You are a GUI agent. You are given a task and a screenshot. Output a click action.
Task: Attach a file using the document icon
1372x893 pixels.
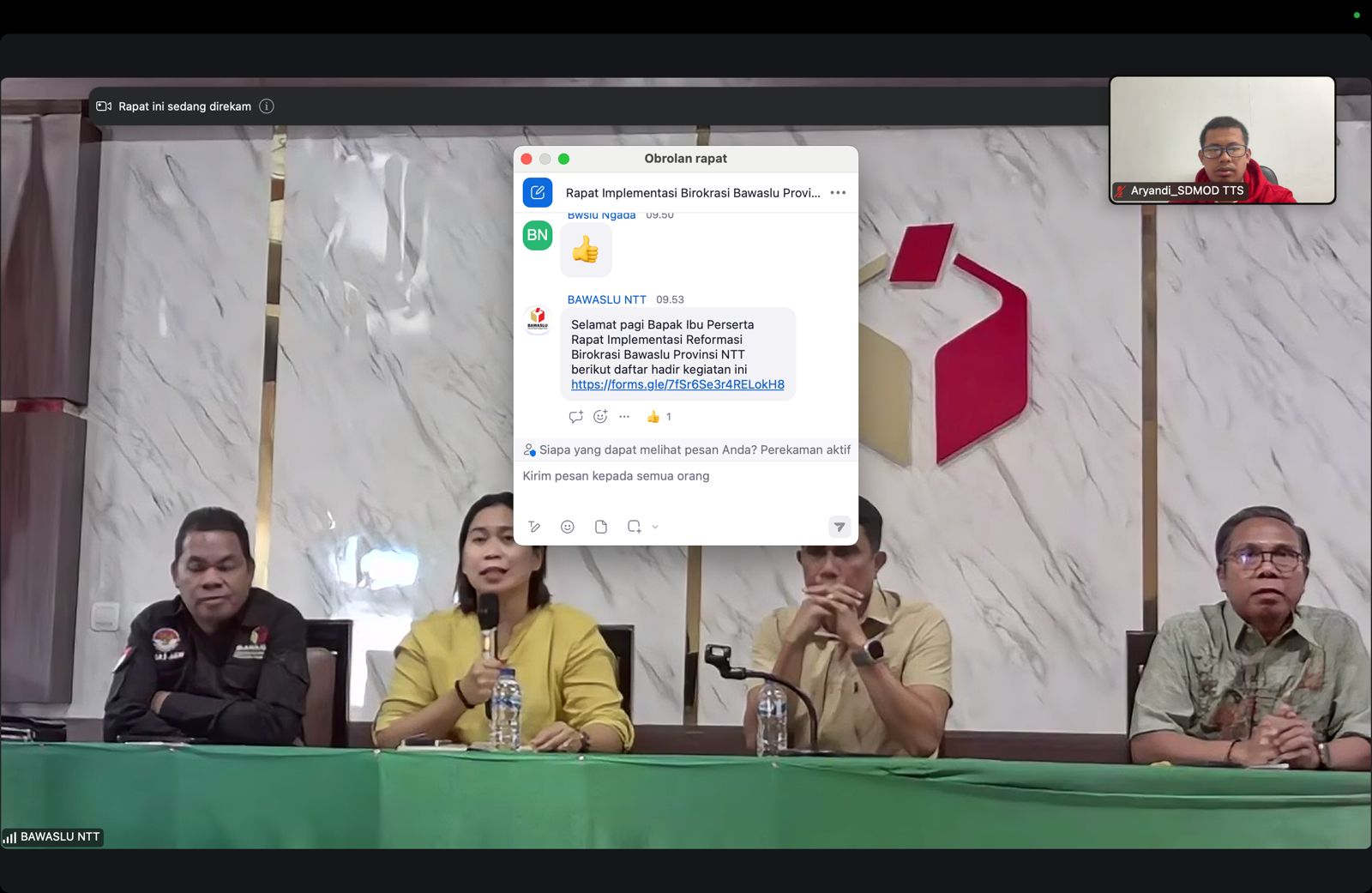pos(601,527)
